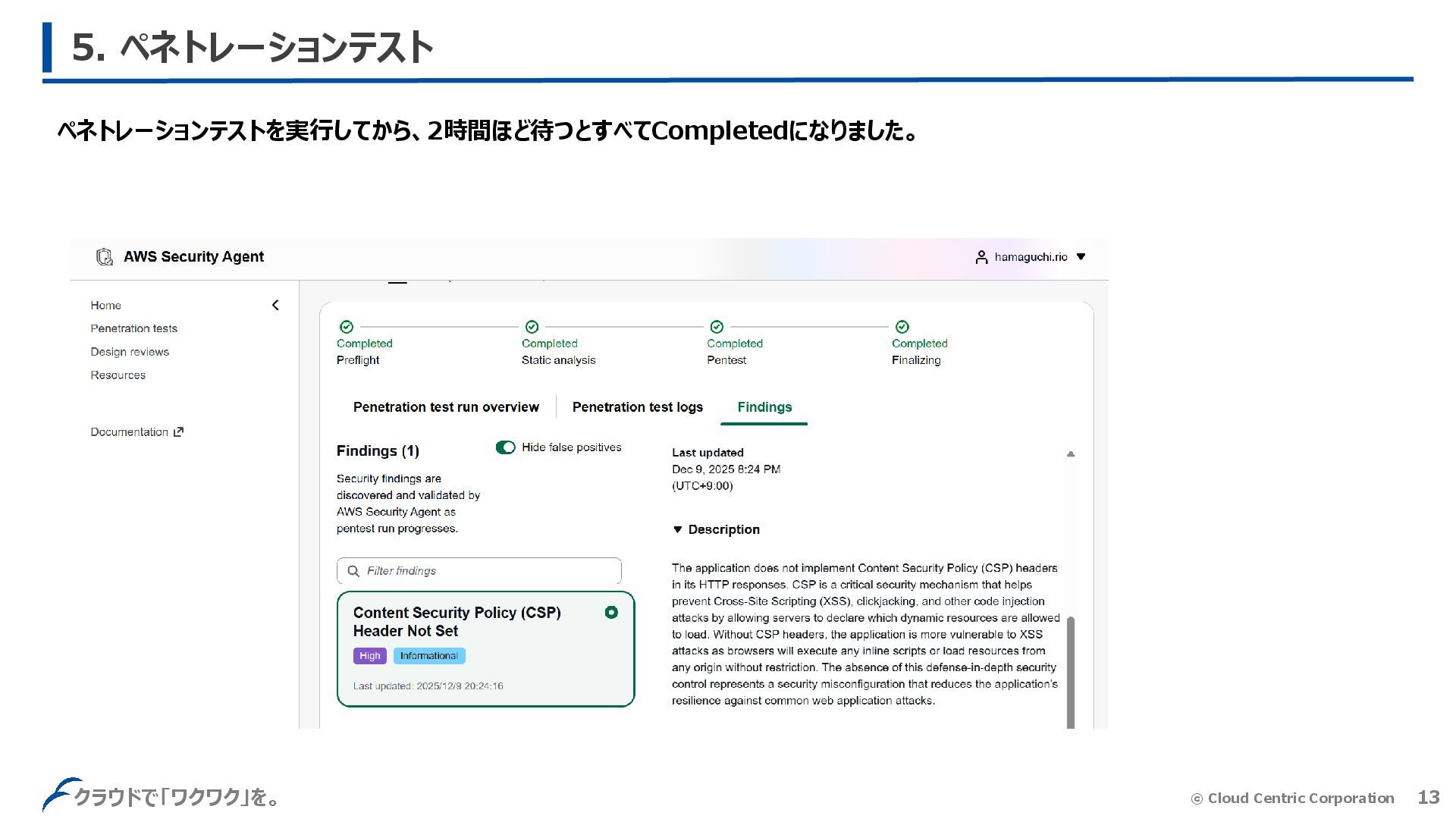
Task: Click the Pentest completed checkmark icon
Action: coord(717,327)
